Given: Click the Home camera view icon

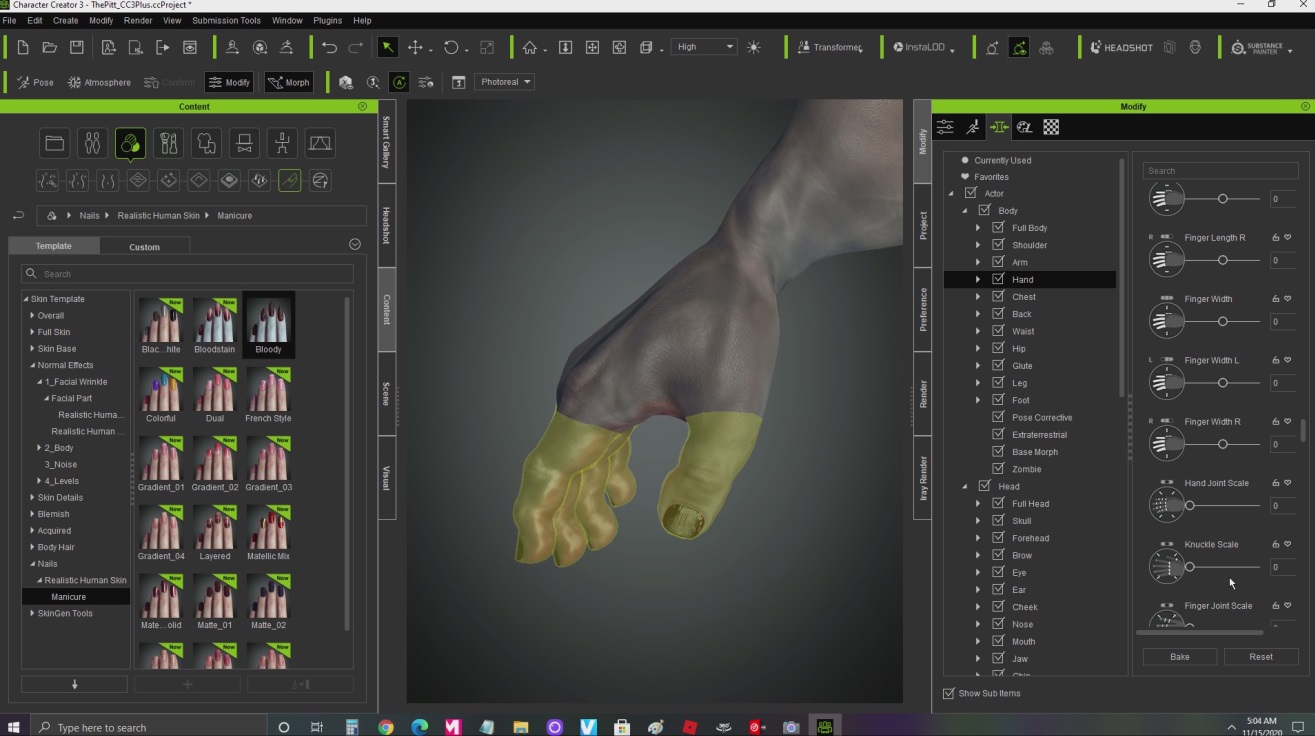Looking at the screenshot, I should [530, 47].
